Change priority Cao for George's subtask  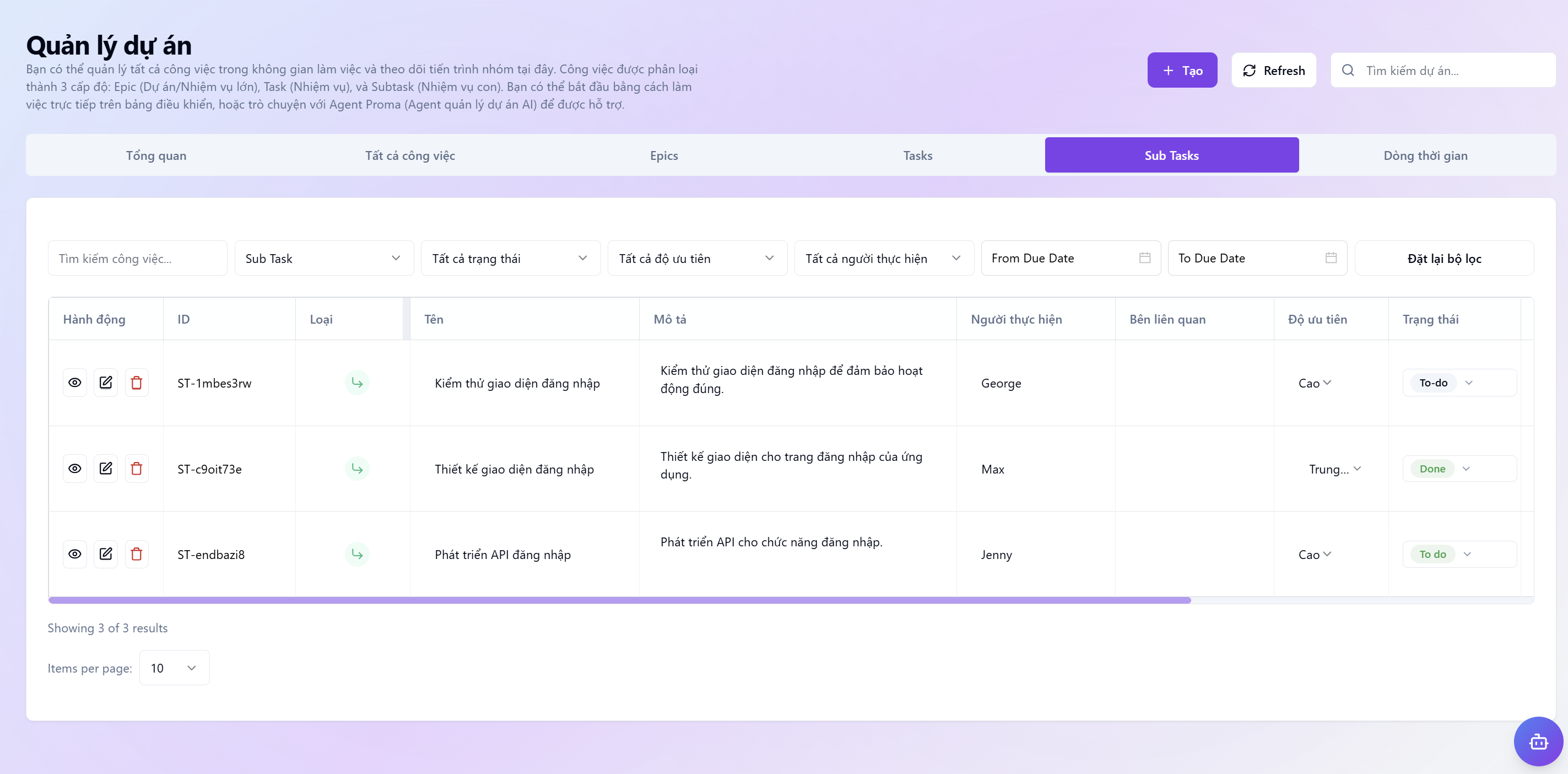click(x=1315, y=383)
